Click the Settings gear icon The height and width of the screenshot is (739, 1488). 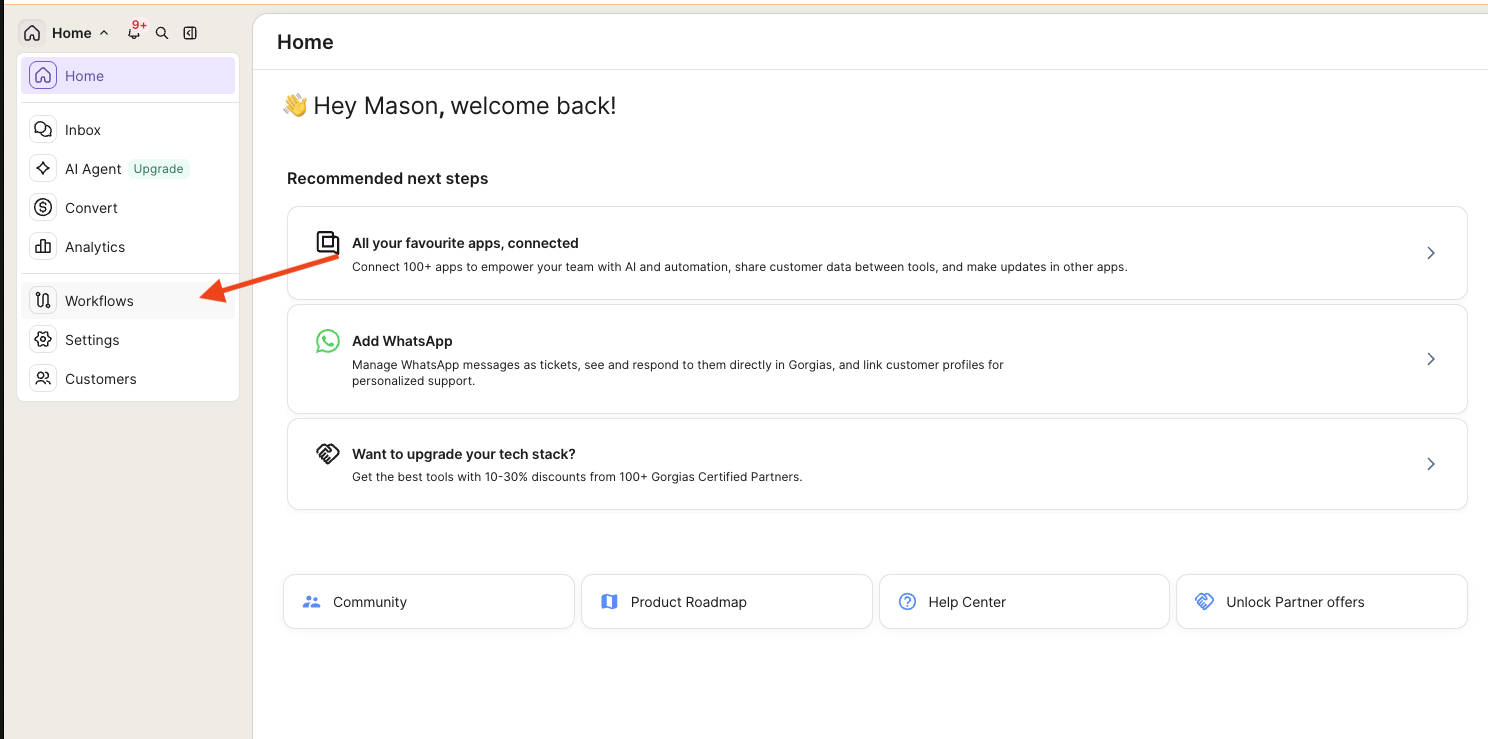pyautogui.click(x=43, y=340)
